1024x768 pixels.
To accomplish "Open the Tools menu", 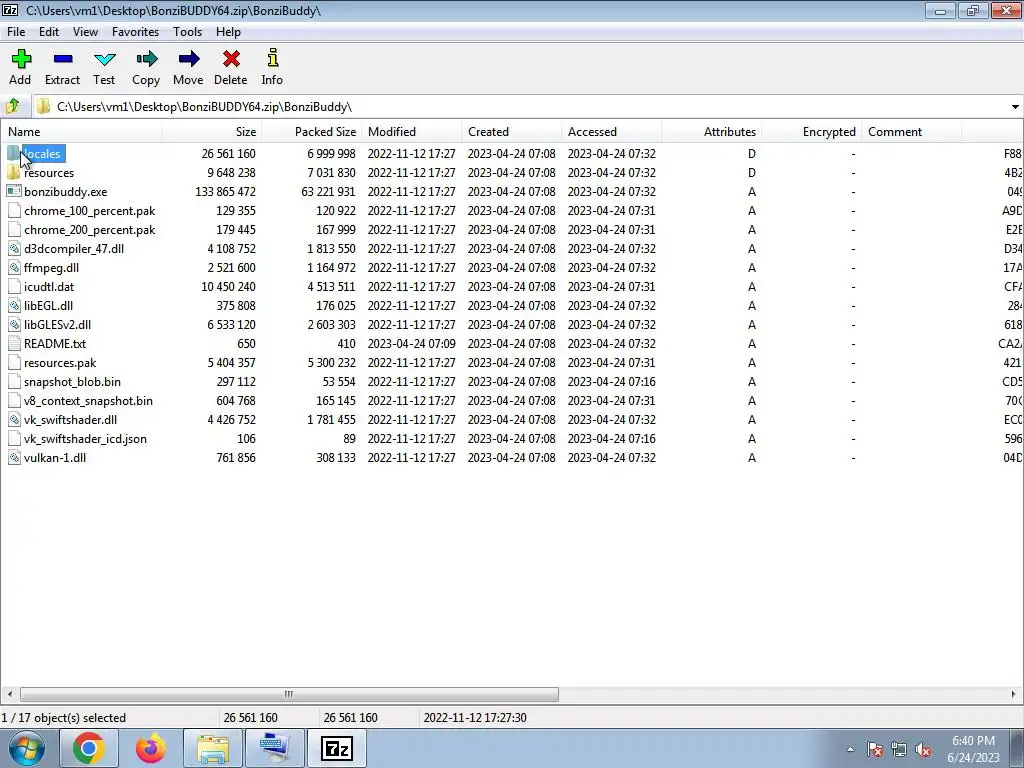I will click(x=187, y=31).
